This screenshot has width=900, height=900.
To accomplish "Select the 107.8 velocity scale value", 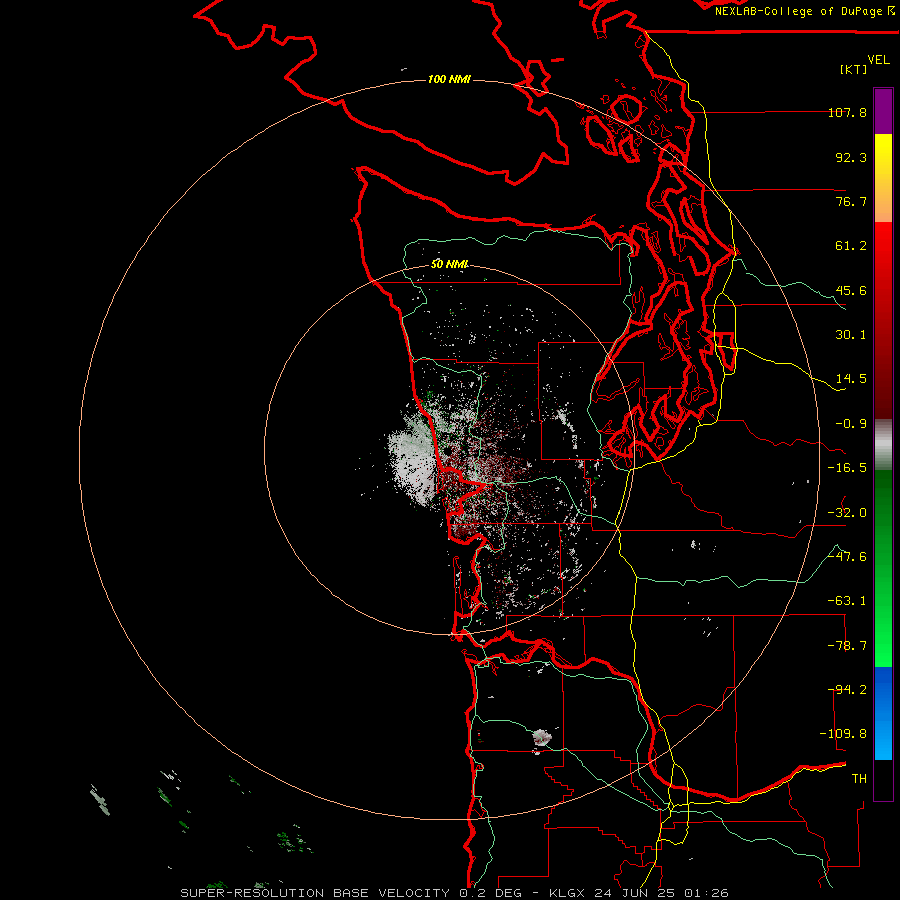I will click(847, 112).
